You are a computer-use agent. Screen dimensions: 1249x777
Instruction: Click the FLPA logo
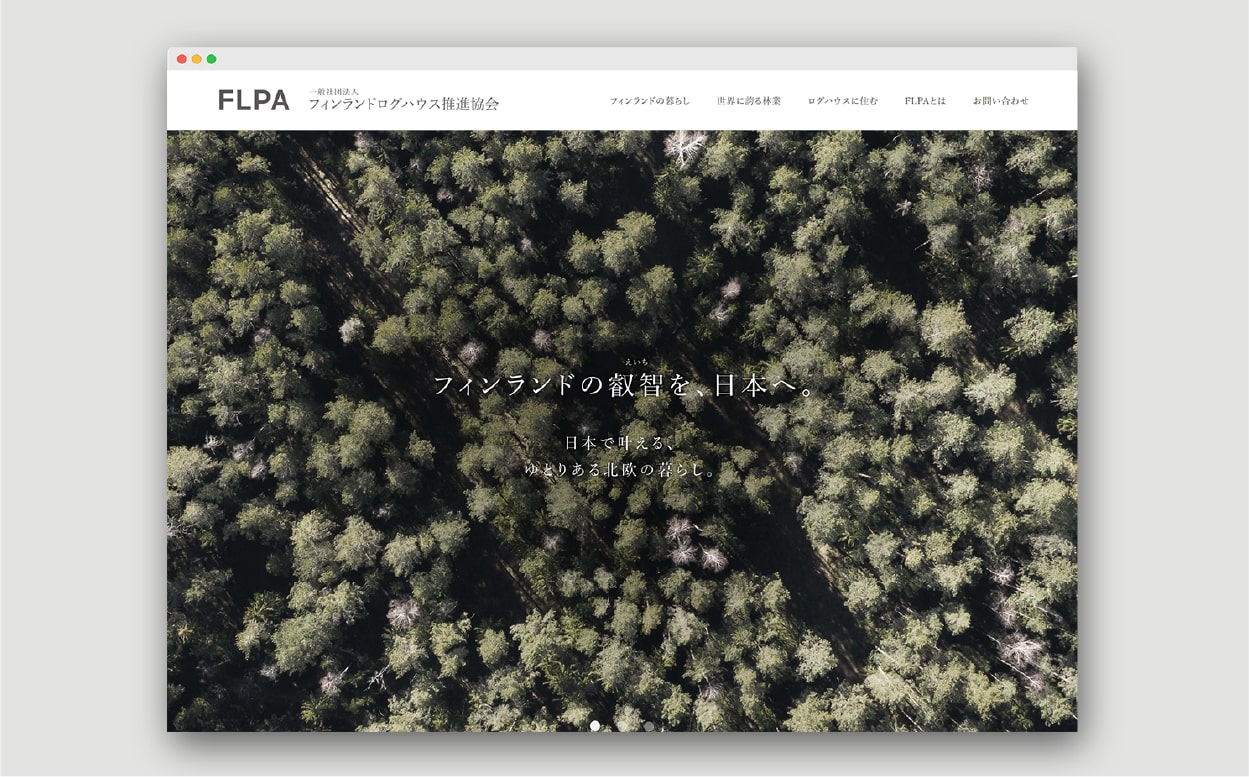[253, 100]
